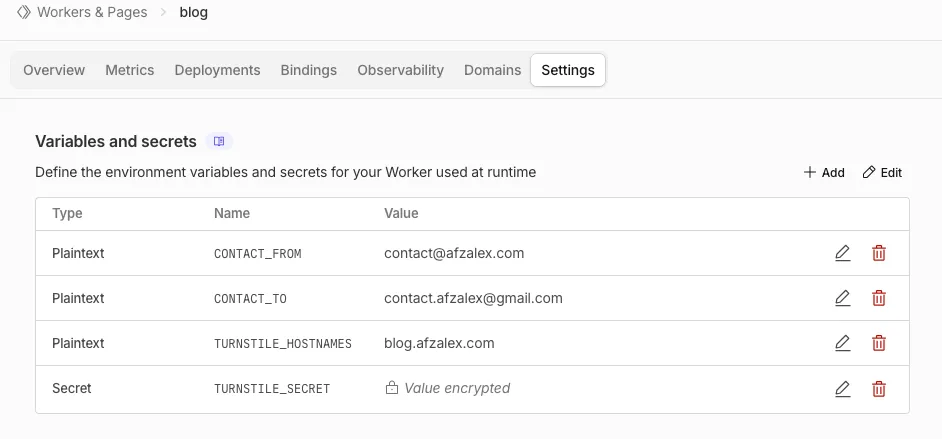Click the Type column header
The width and height of the screenshot is (942, 439).
67,213
